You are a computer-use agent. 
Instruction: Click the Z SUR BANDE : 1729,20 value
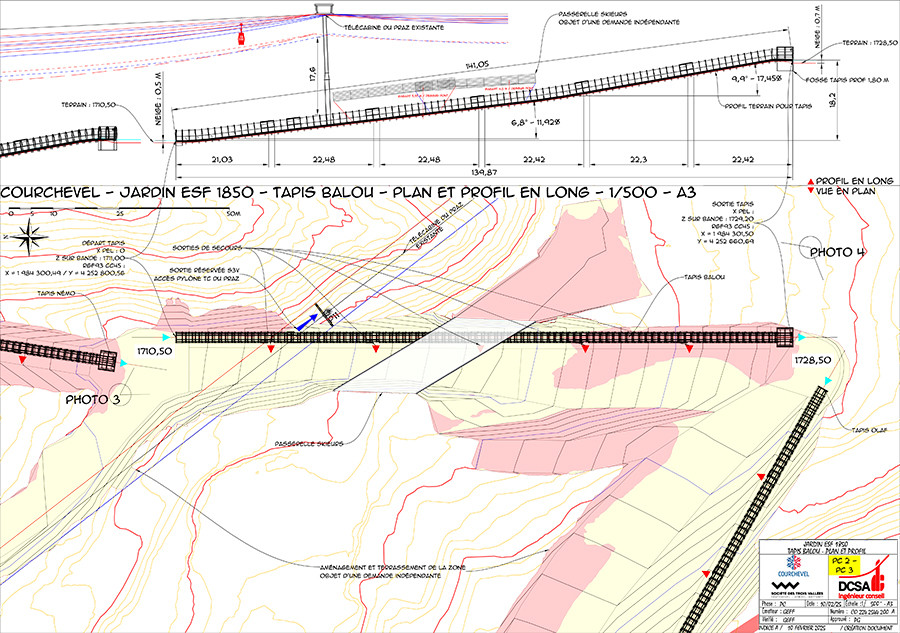[717, 219]
